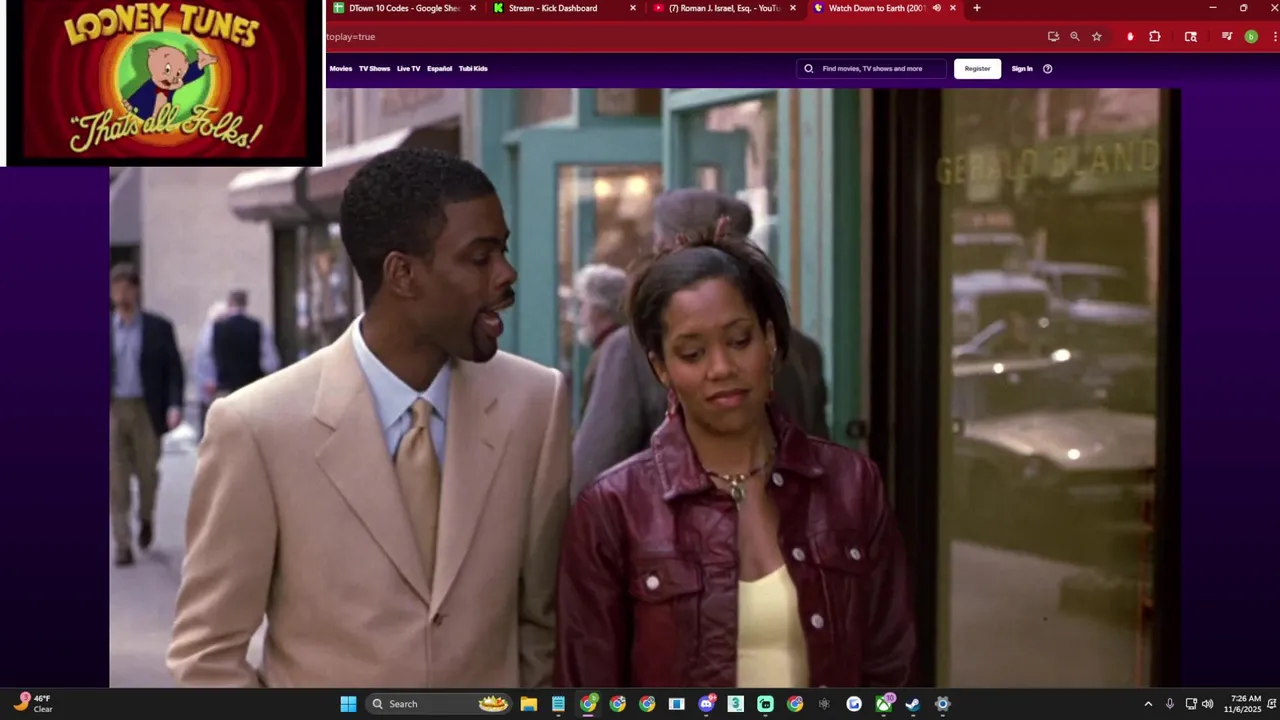The width and height of the screenshot is (1280, 720).
Task: Open the network status tray icon
Action: pyautogui.click(x=1191, y=704)
